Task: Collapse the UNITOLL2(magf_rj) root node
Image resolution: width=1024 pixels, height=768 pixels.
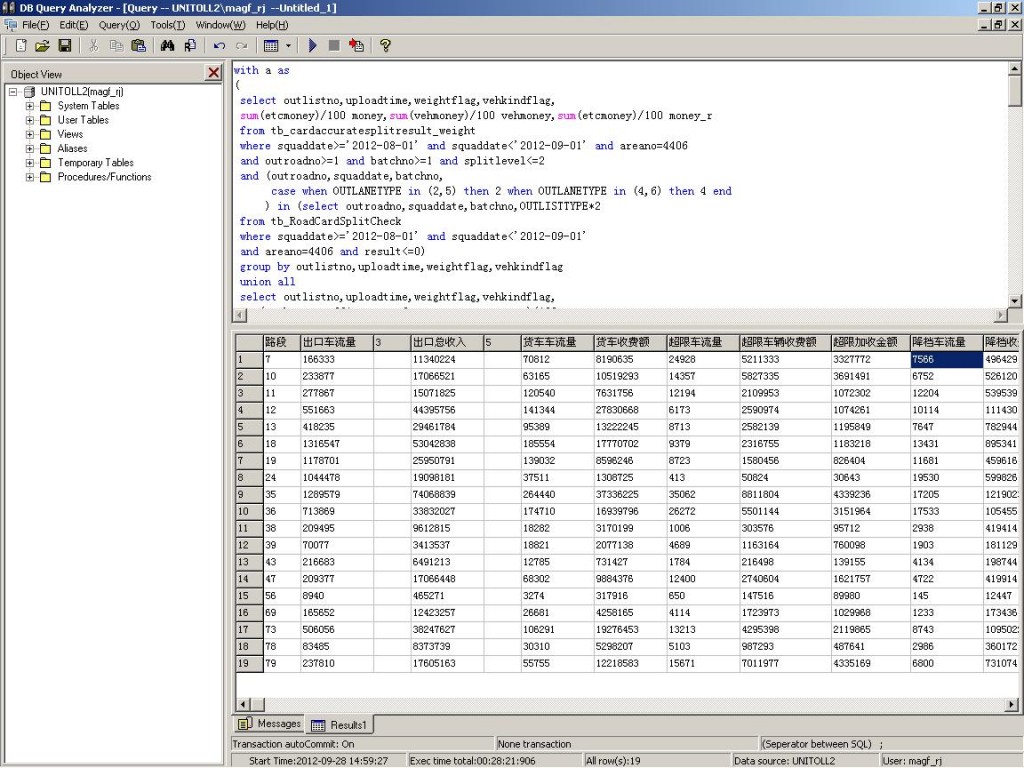Action: (13, 92)
